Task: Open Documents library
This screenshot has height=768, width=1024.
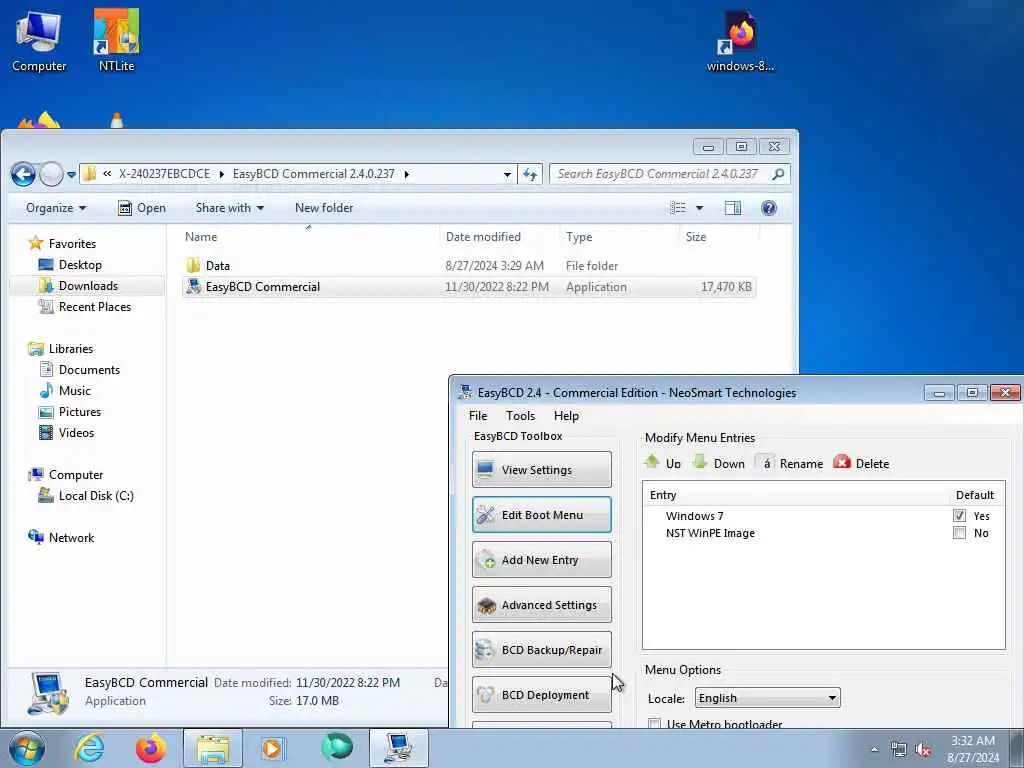Action: point(89,370)
